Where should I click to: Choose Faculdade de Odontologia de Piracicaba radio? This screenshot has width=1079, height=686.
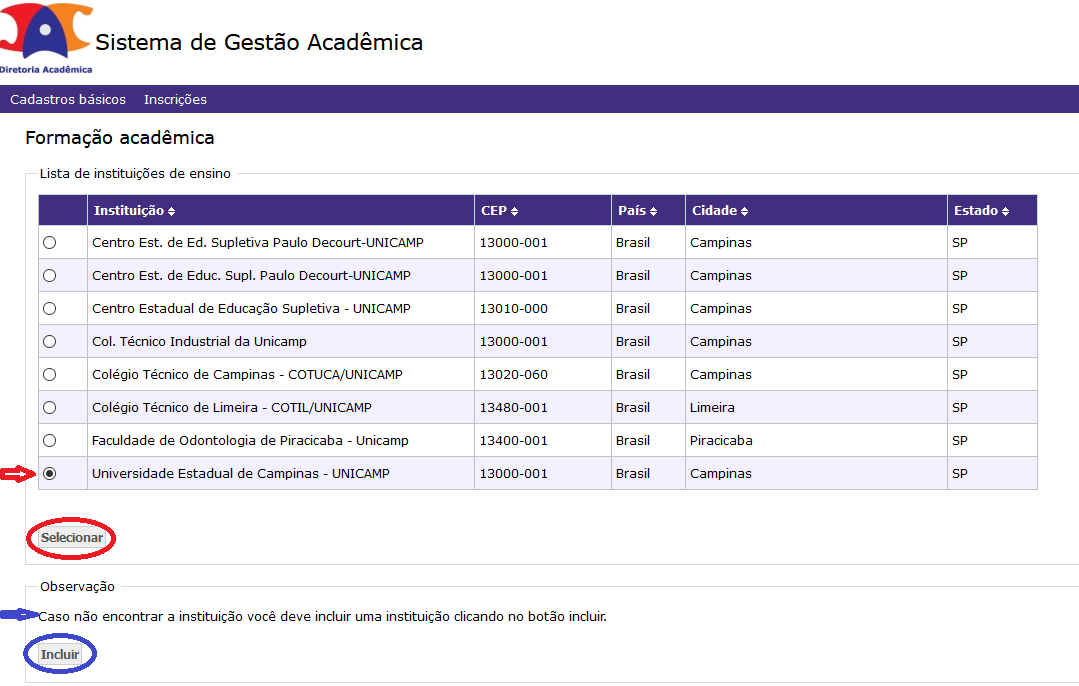50,441
